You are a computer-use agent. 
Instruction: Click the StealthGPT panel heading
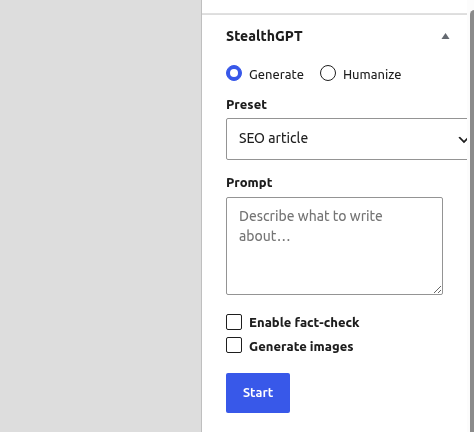(264, 36)
